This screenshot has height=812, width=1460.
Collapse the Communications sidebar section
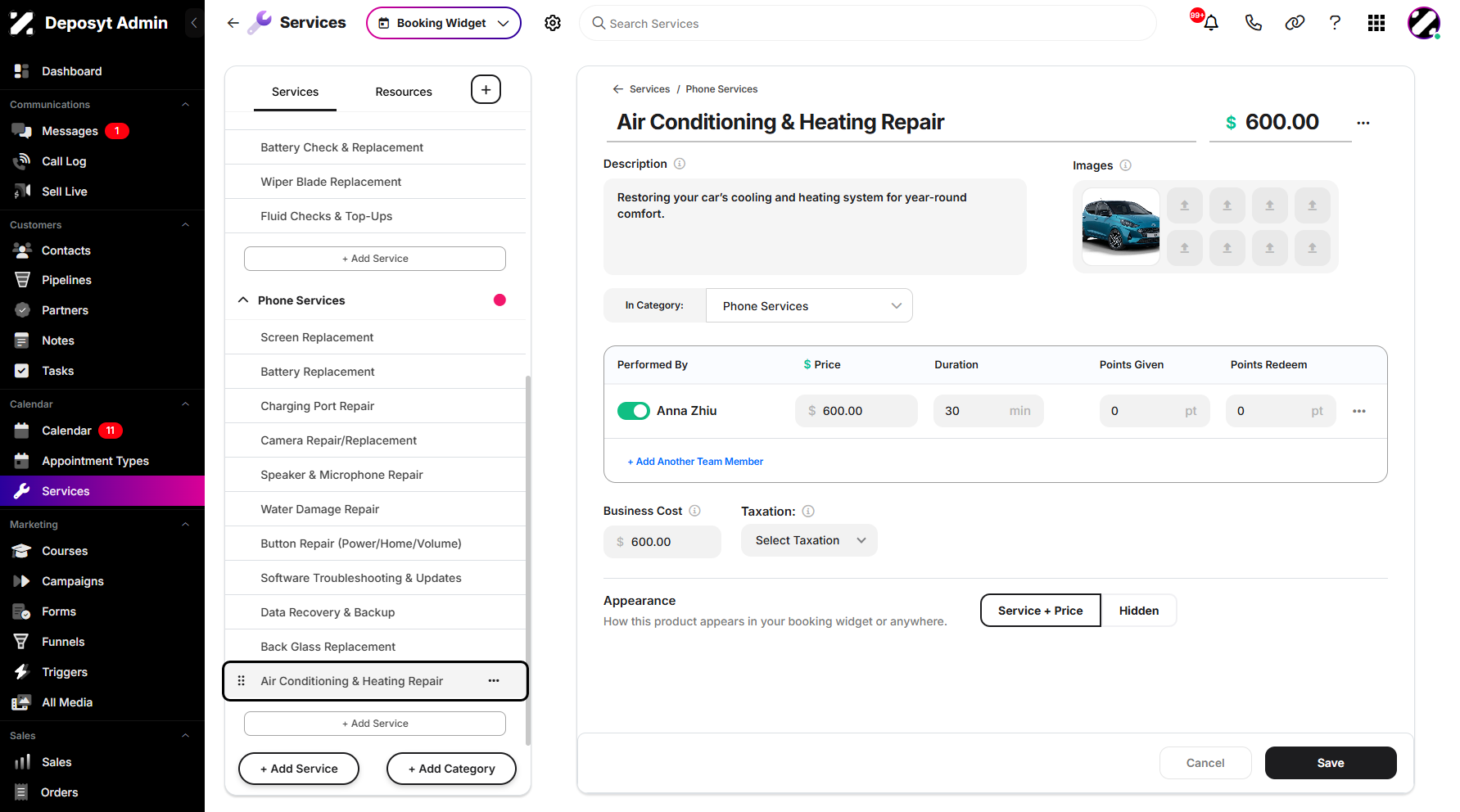click(185, 105)
